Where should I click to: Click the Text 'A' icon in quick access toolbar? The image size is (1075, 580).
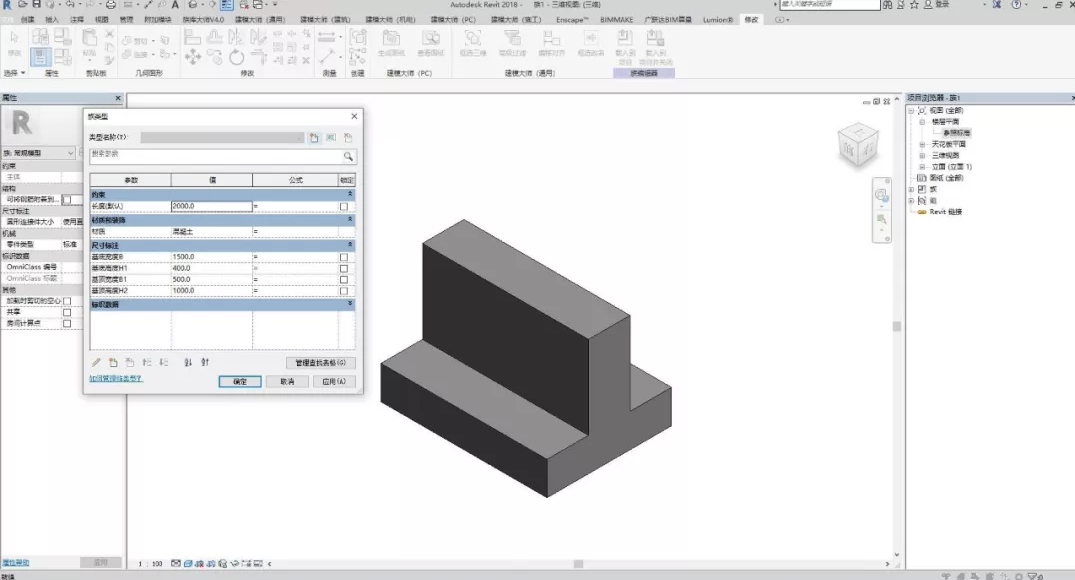coord(175,4)
